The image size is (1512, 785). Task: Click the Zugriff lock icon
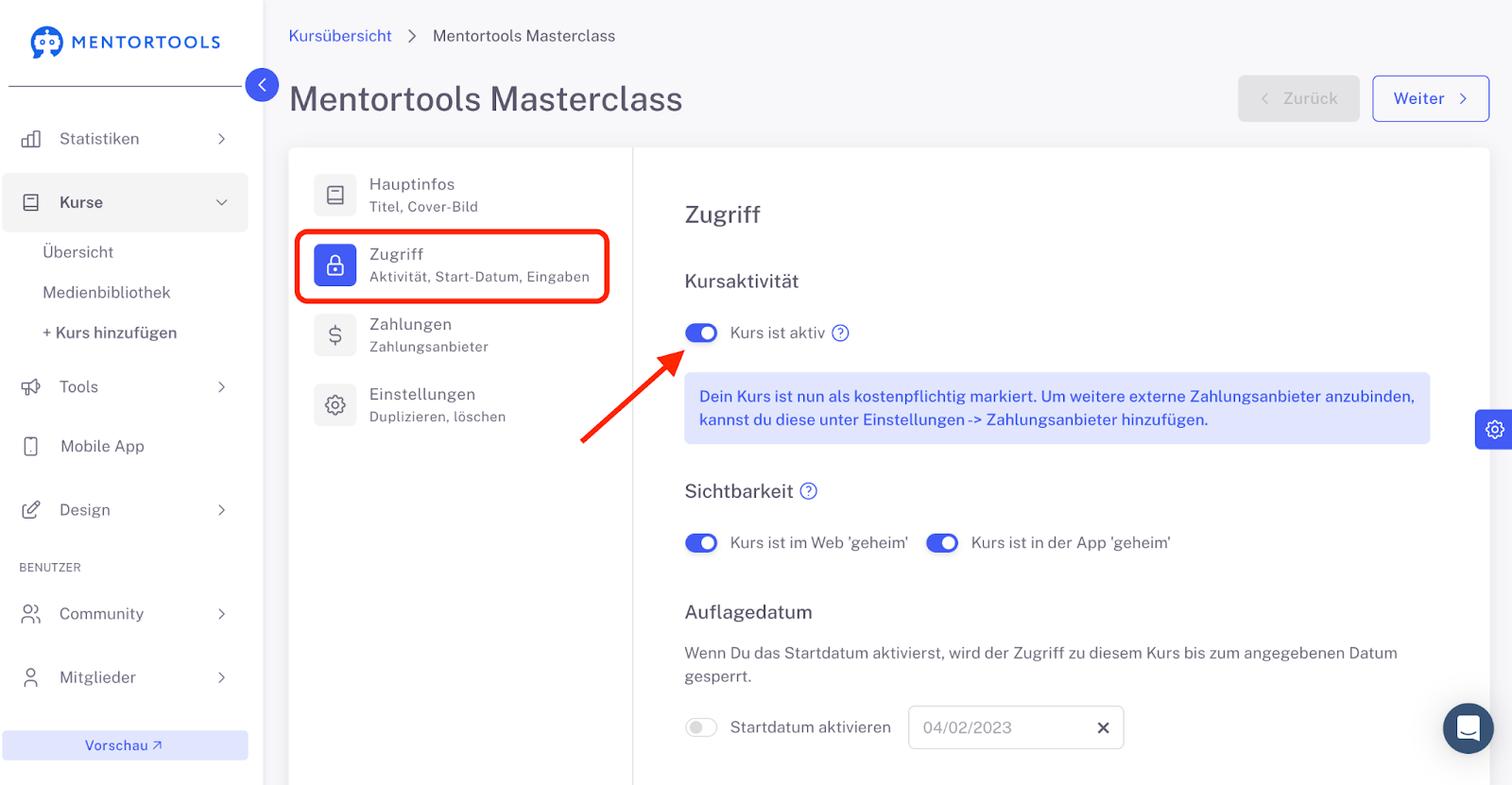335,265
